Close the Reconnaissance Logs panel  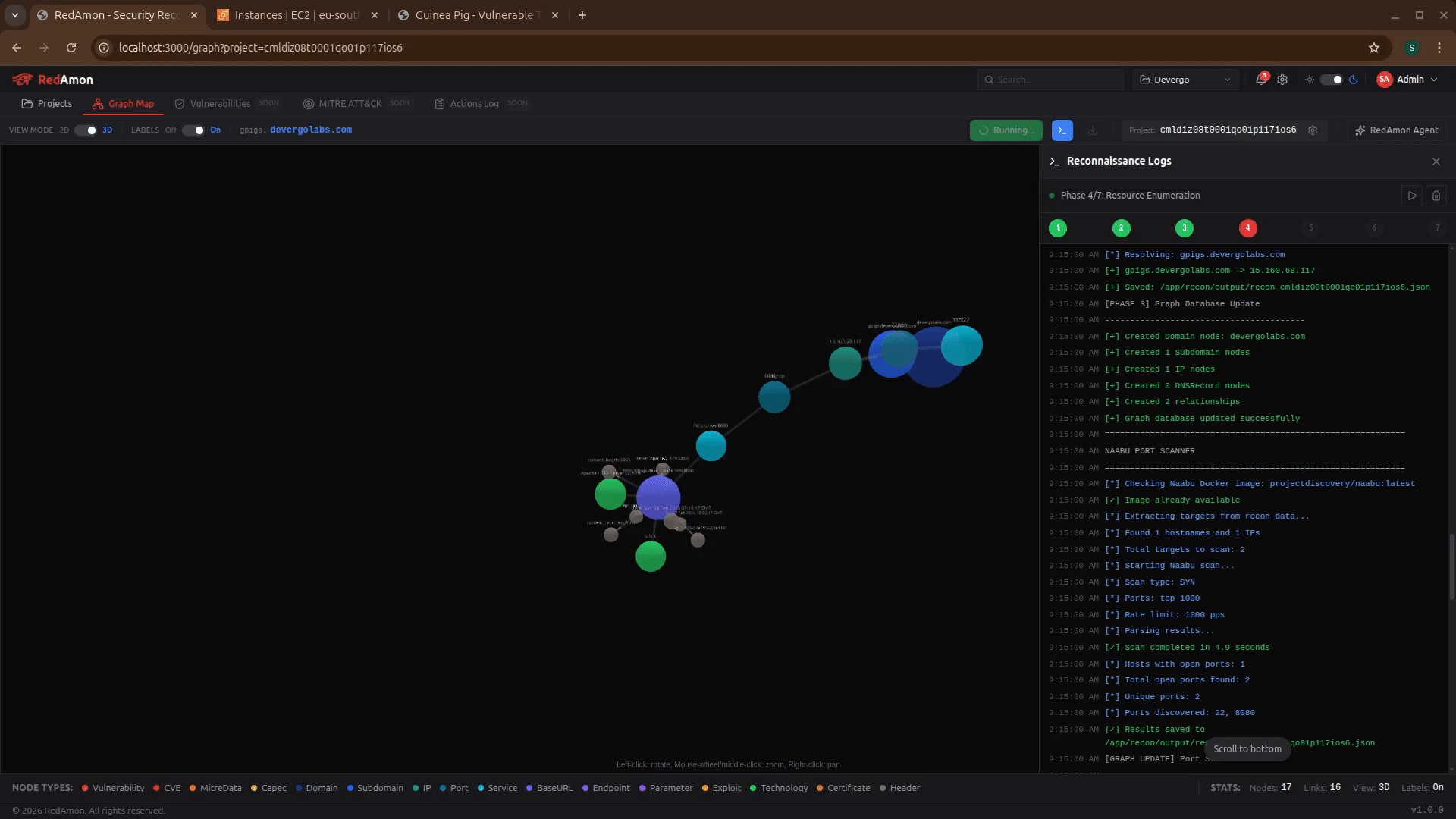1436,162
